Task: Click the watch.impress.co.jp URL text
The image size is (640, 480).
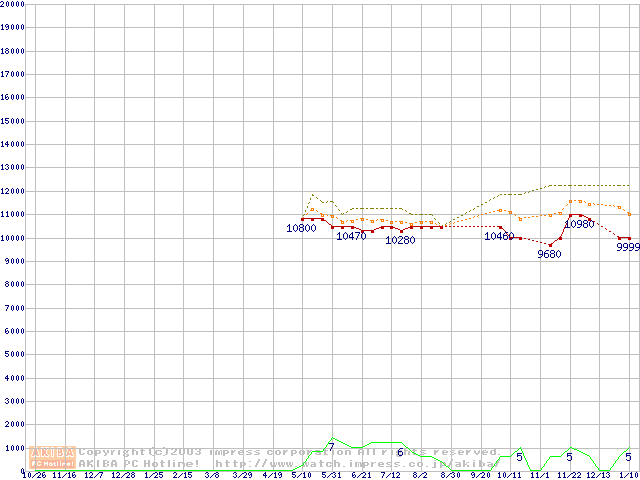Action: [x=355, y=464]
